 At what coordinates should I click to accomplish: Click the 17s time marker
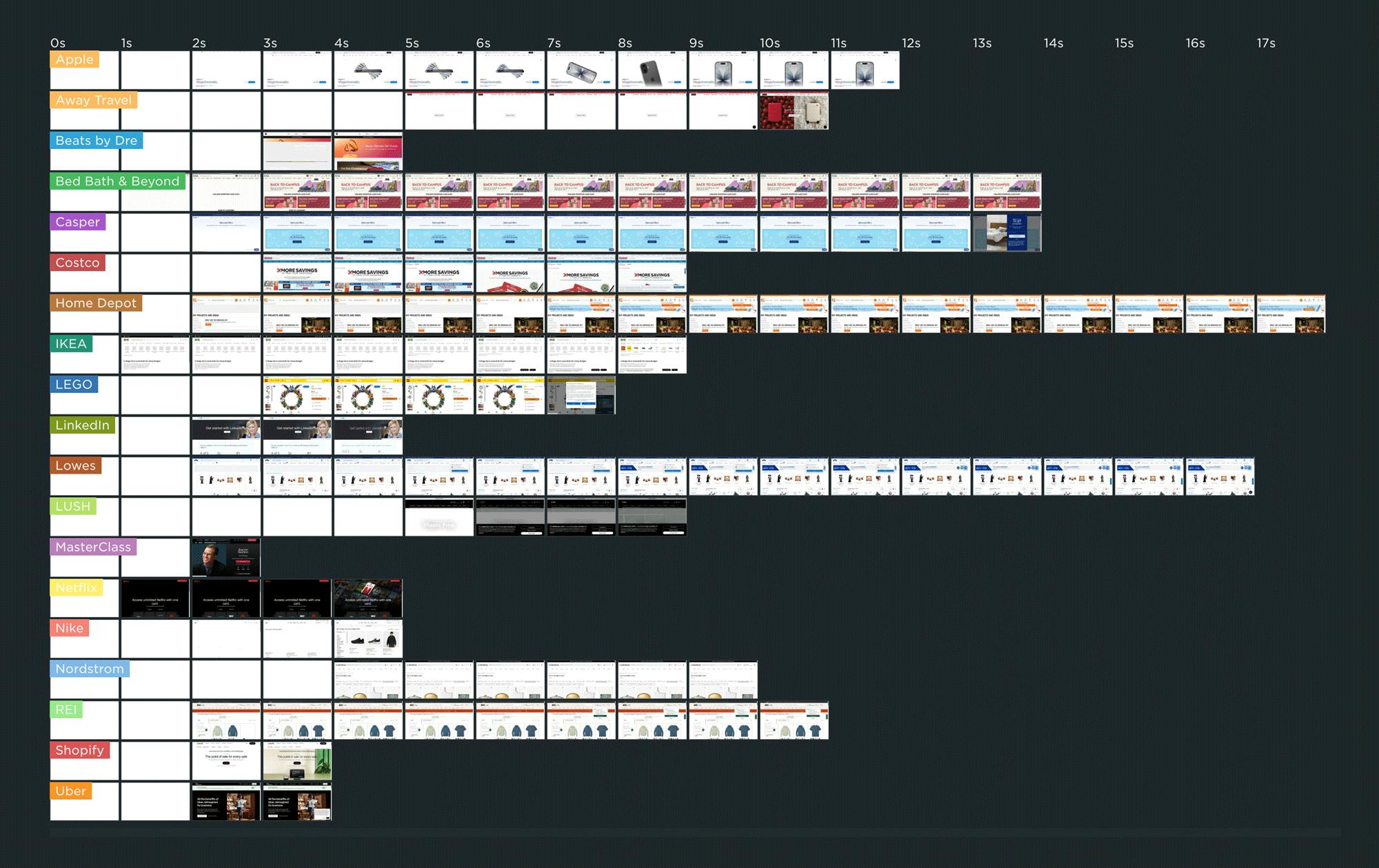click(1267, 43)
